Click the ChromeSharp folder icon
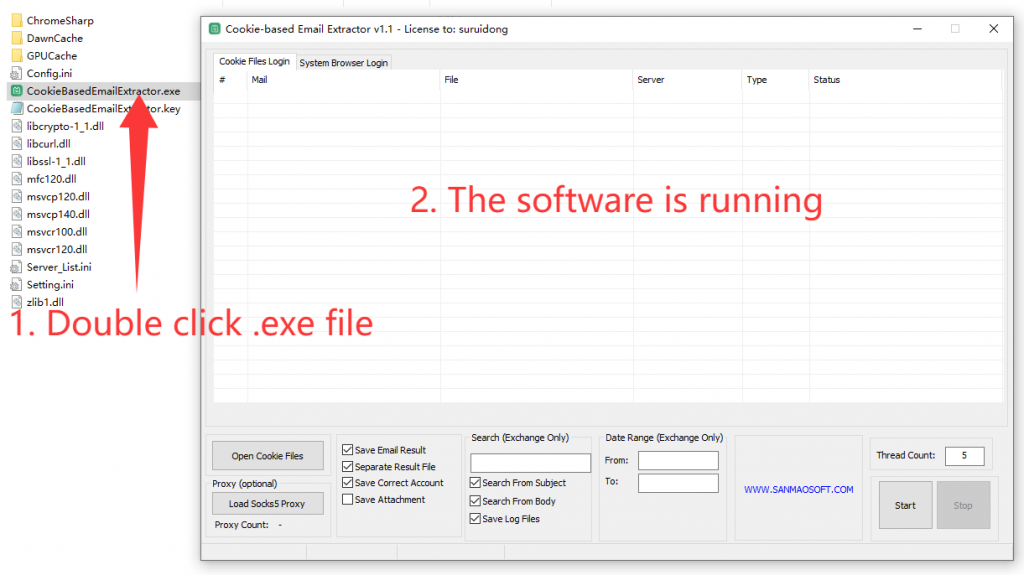Image resolution: width=1024 pixels, height=575 pixels. [16, 20]
